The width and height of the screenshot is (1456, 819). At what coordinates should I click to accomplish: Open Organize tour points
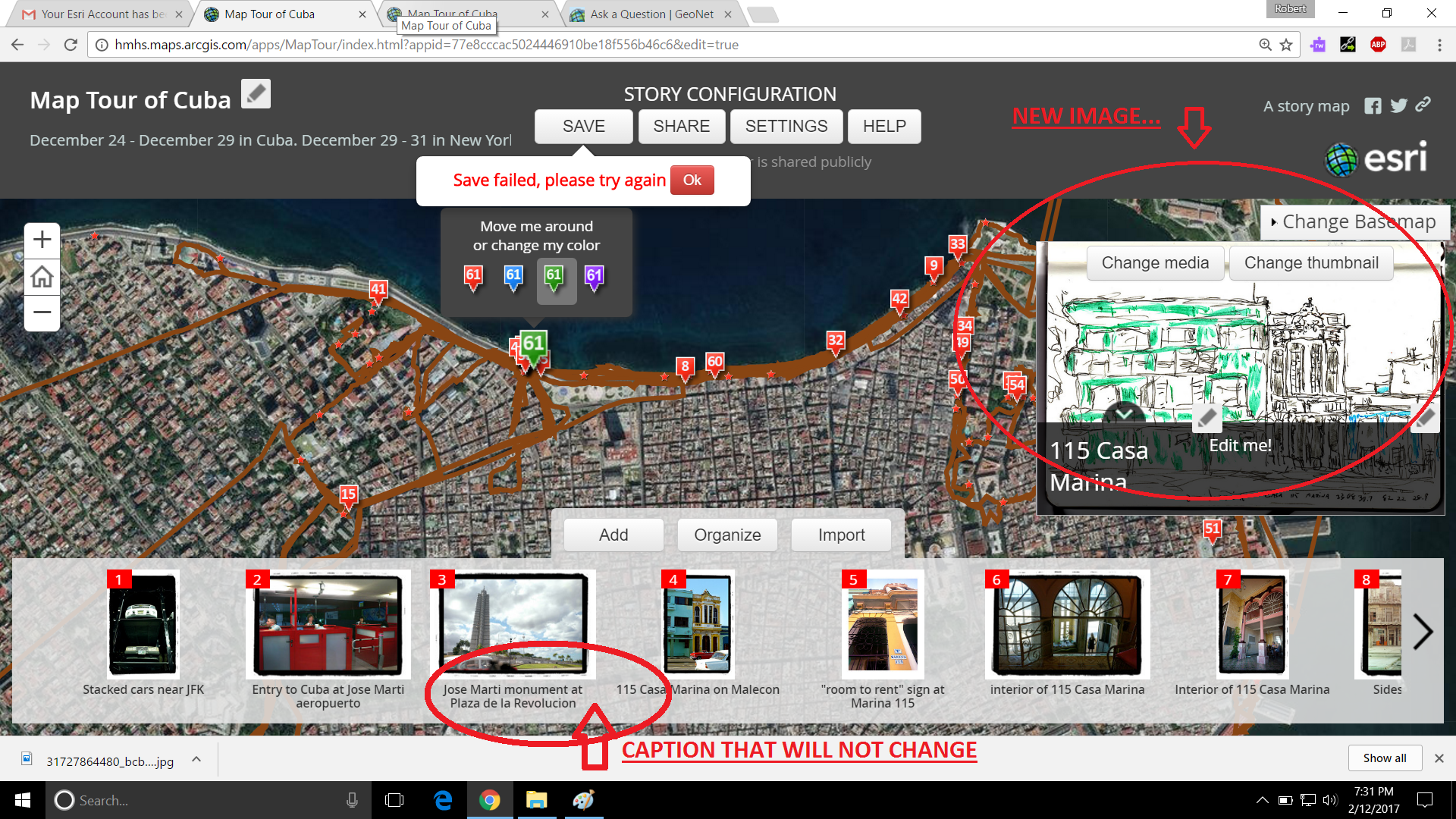pyautogui.click(x=727, y=535)
